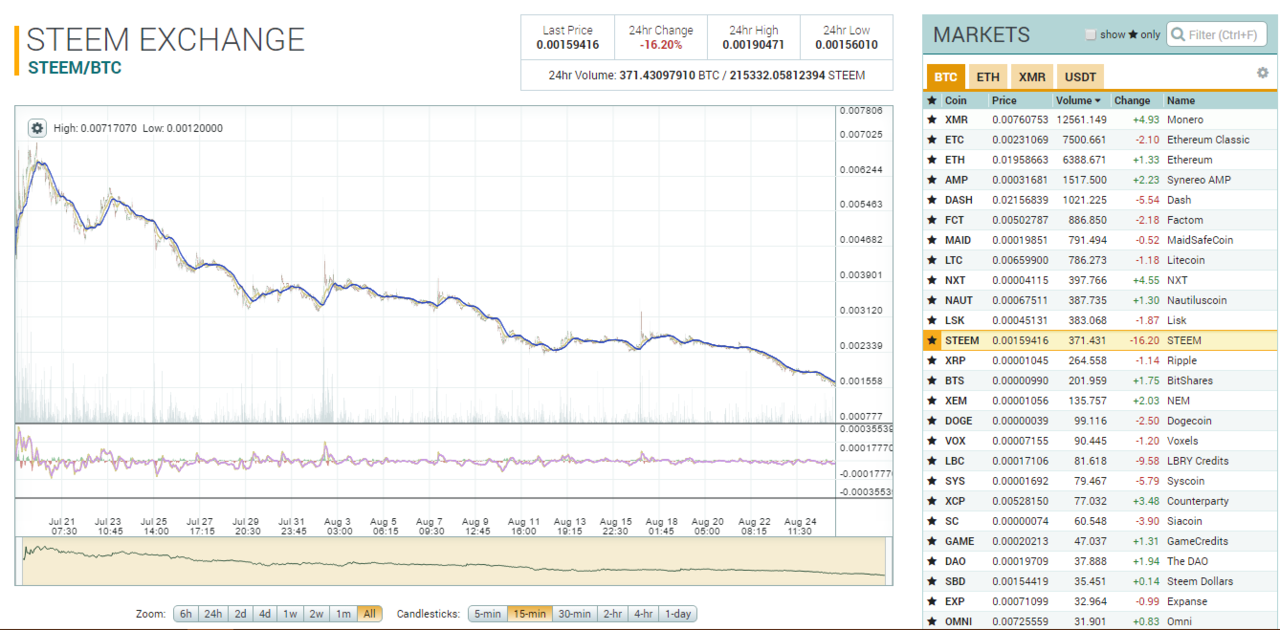
Task: Choose 5-min candlesticks
Action: click(x=487, y=613)
